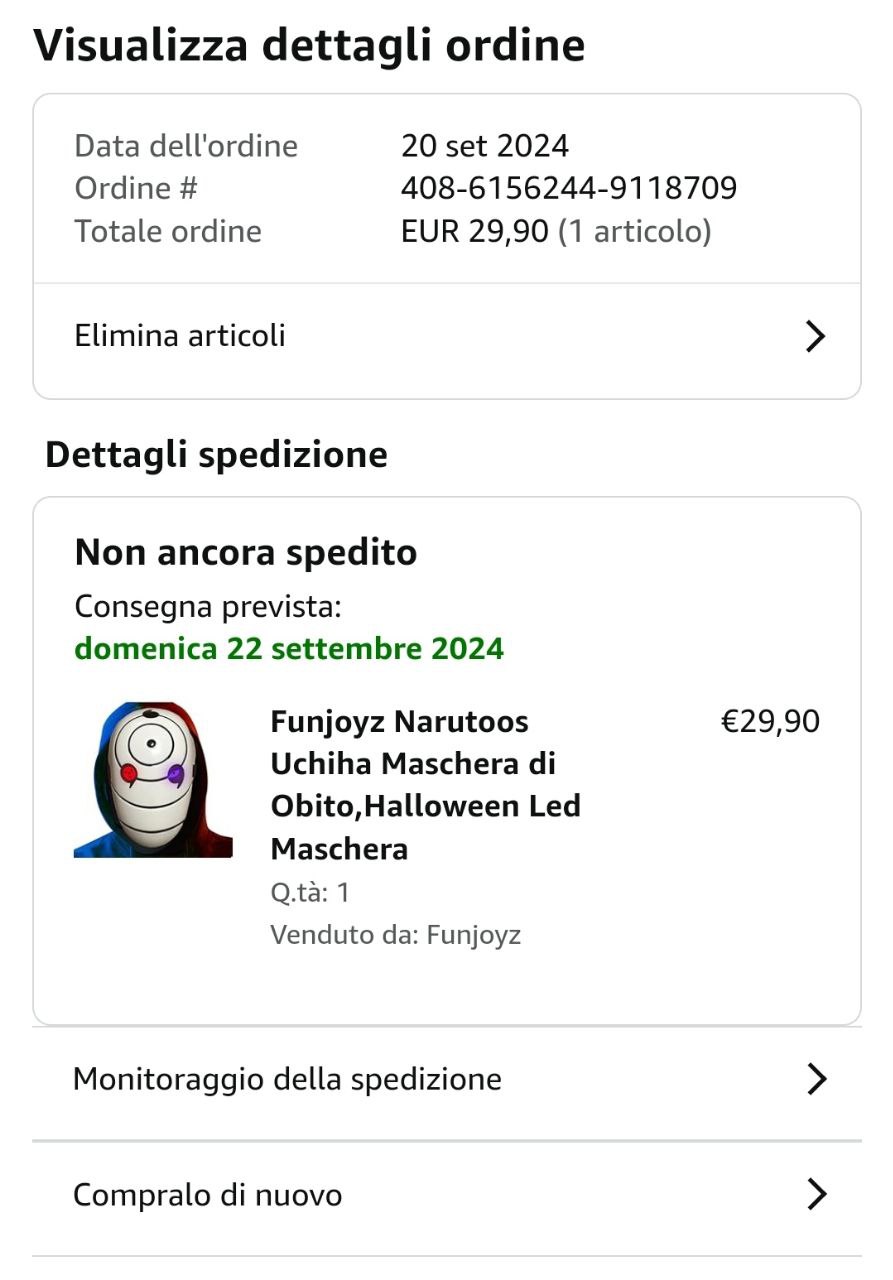This screenshot has height=1280, width=893.
Task: Click the Consegna prevista label
Action: (208, 607)
